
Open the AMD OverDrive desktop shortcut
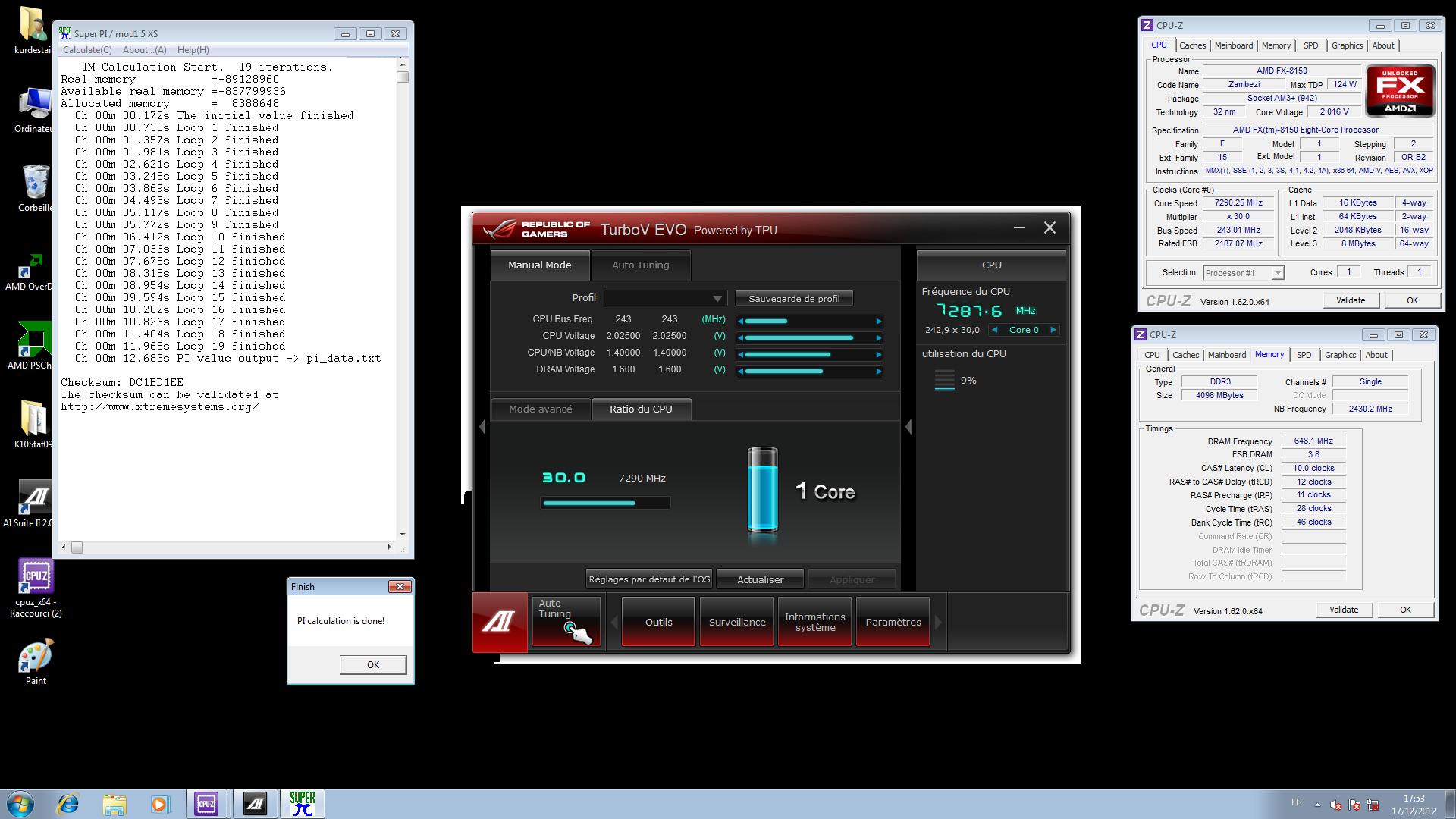30,272
